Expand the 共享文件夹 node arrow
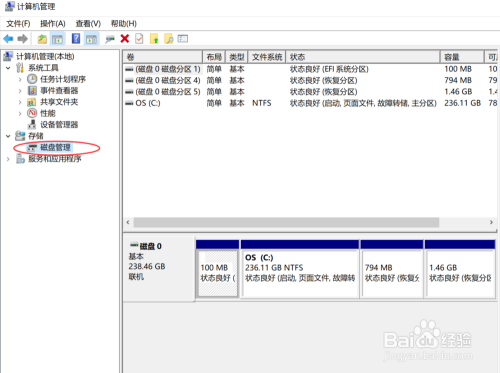500x373 pixels. 20,102
